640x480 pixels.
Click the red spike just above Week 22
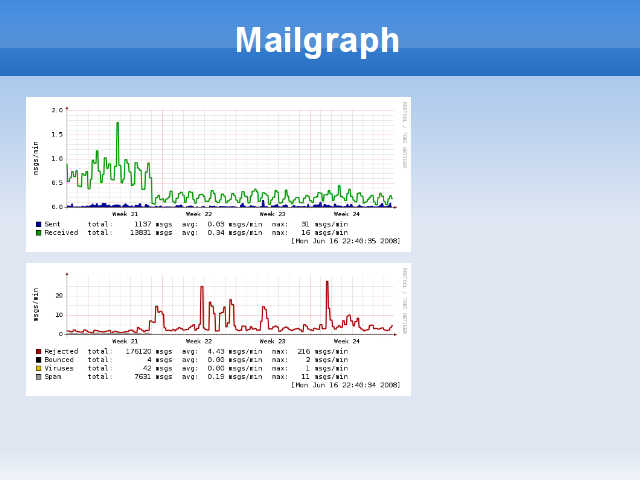pos(202,306)
